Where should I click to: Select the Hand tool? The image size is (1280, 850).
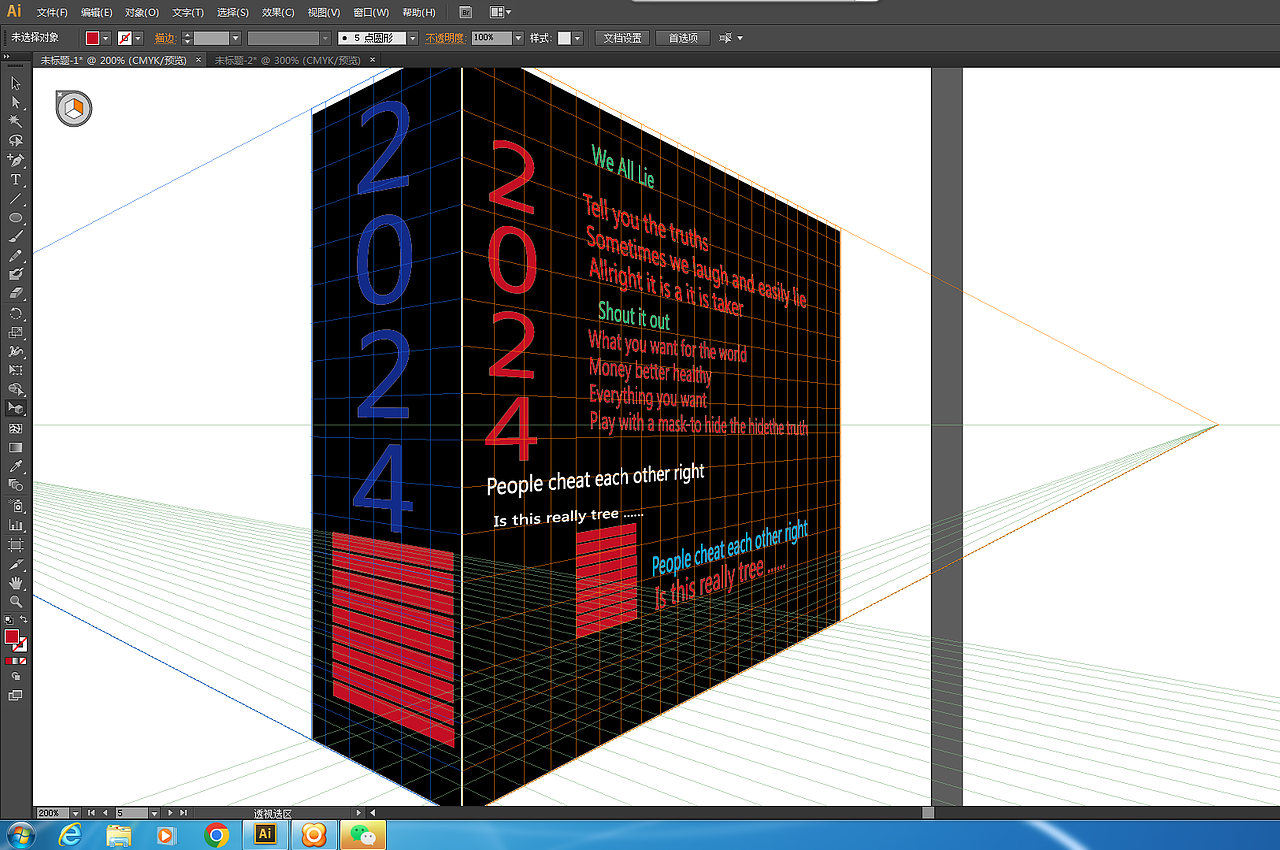tap(16, 582)
